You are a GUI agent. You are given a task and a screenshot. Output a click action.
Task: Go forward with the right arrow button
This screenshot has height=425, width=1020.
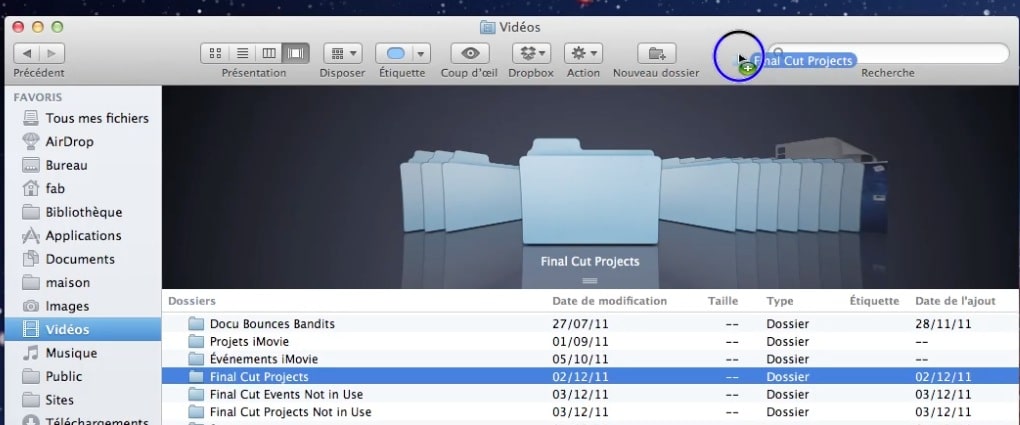(x=52, y=53)
